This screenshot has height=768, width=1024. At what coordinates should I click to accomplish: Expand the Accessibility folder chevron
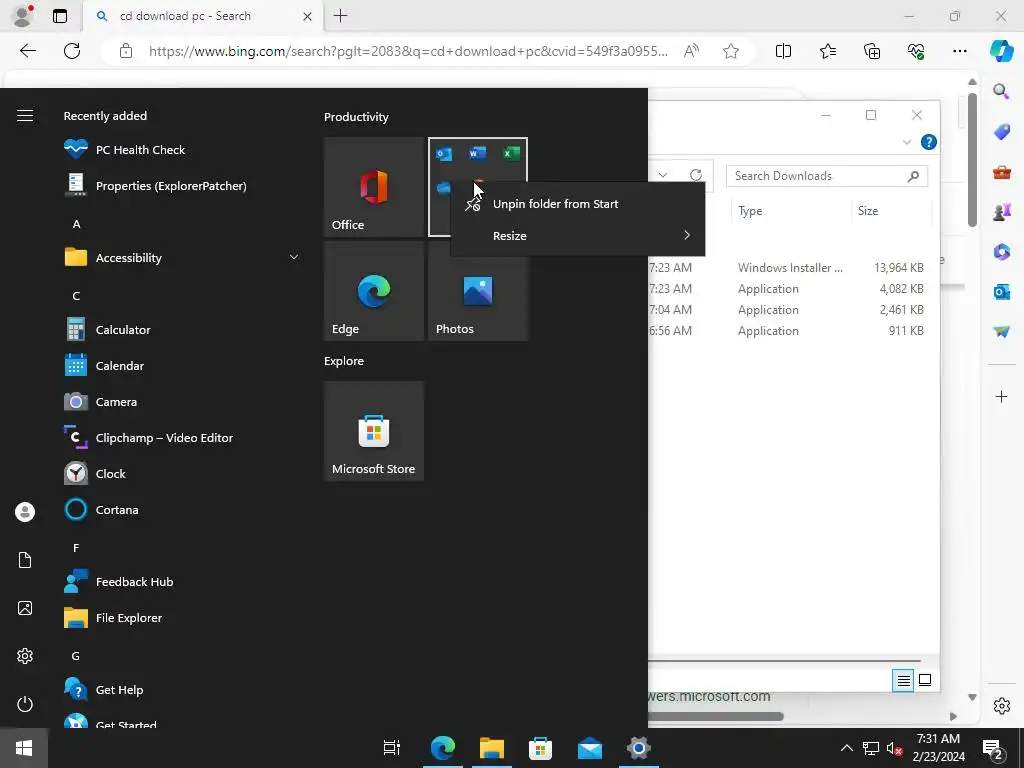(x=294, y=257)
